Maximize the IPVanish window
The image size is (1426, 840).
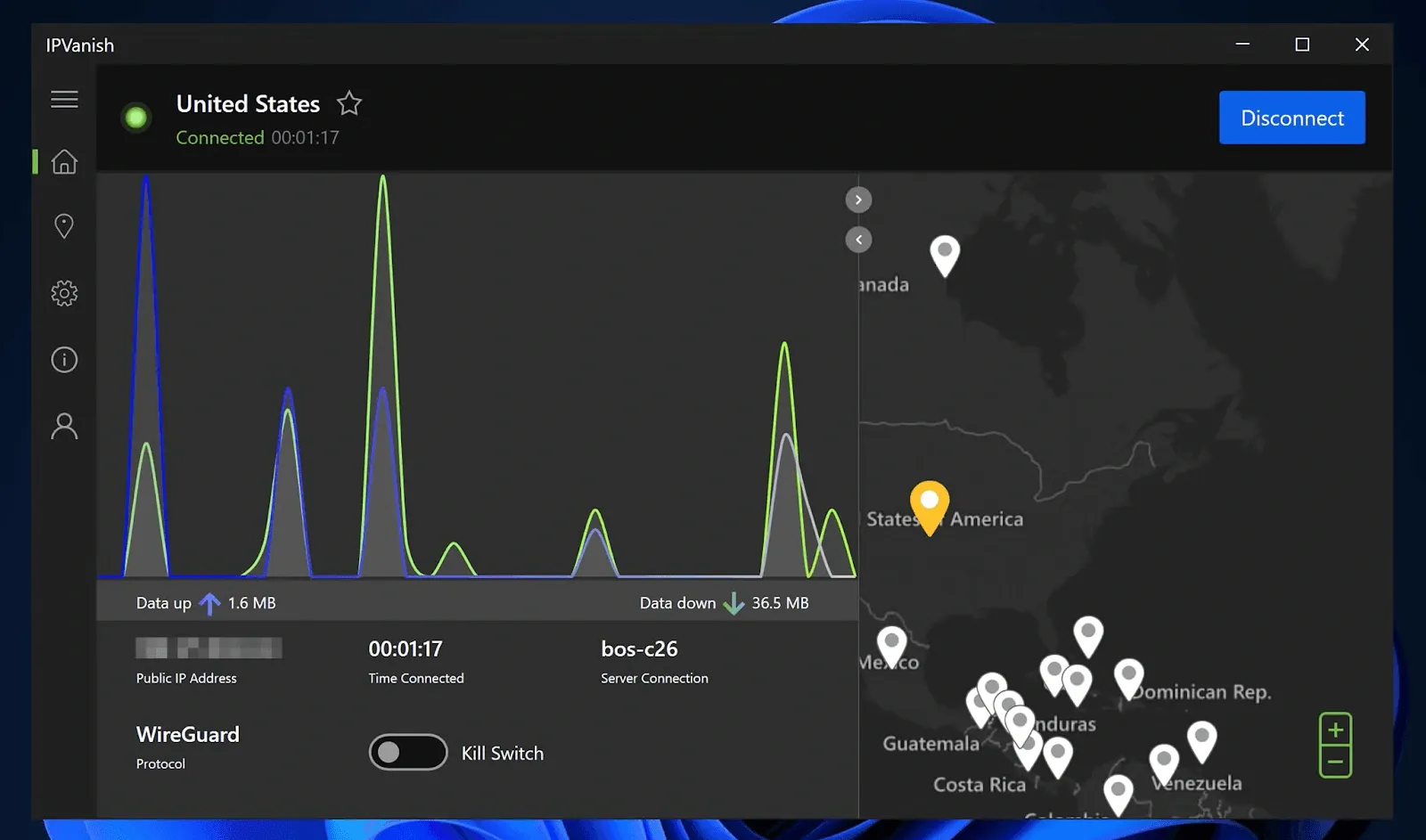tap(1302, 45)
